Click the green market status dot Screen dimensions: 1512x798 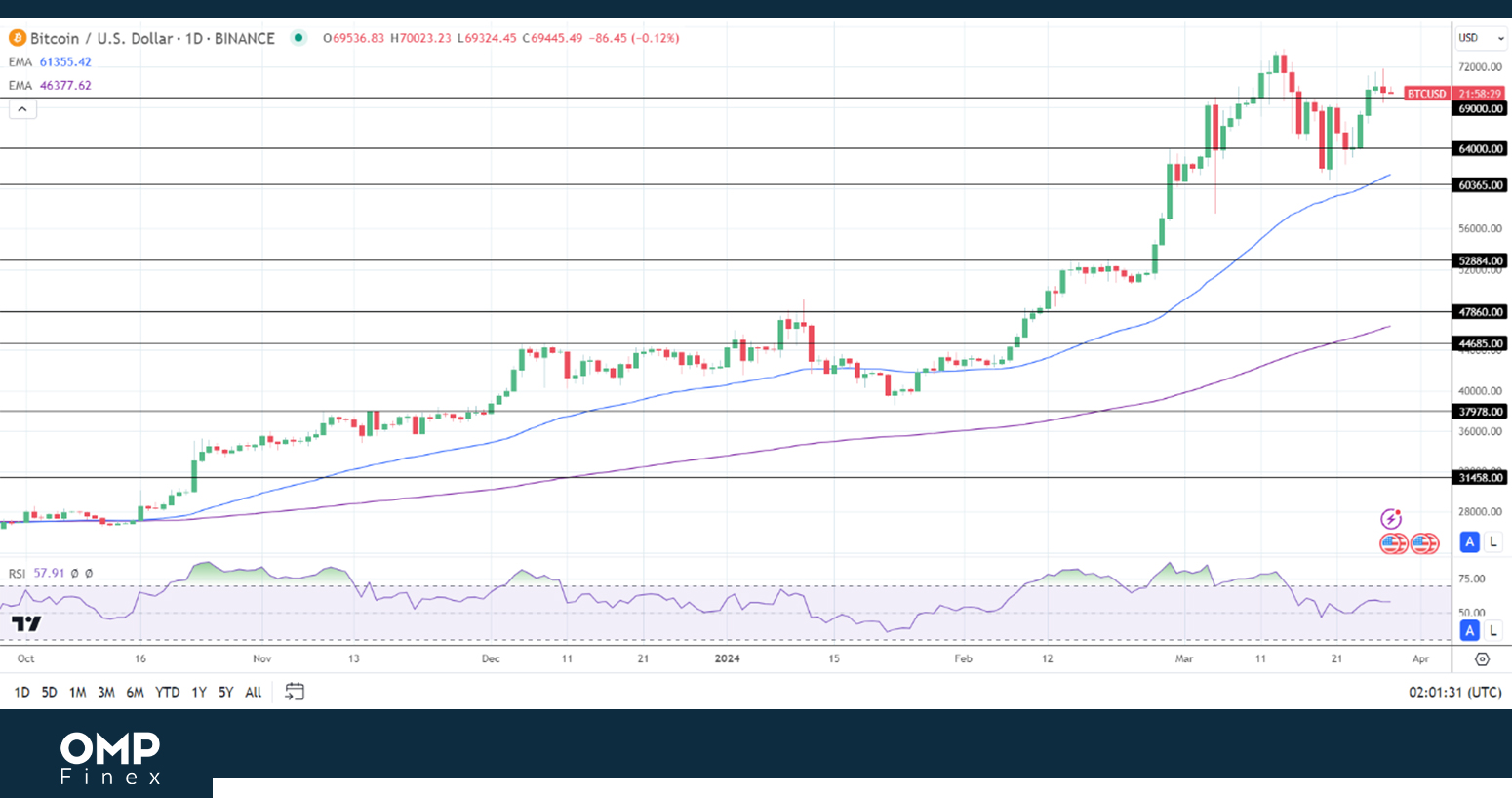pos(298,38)
